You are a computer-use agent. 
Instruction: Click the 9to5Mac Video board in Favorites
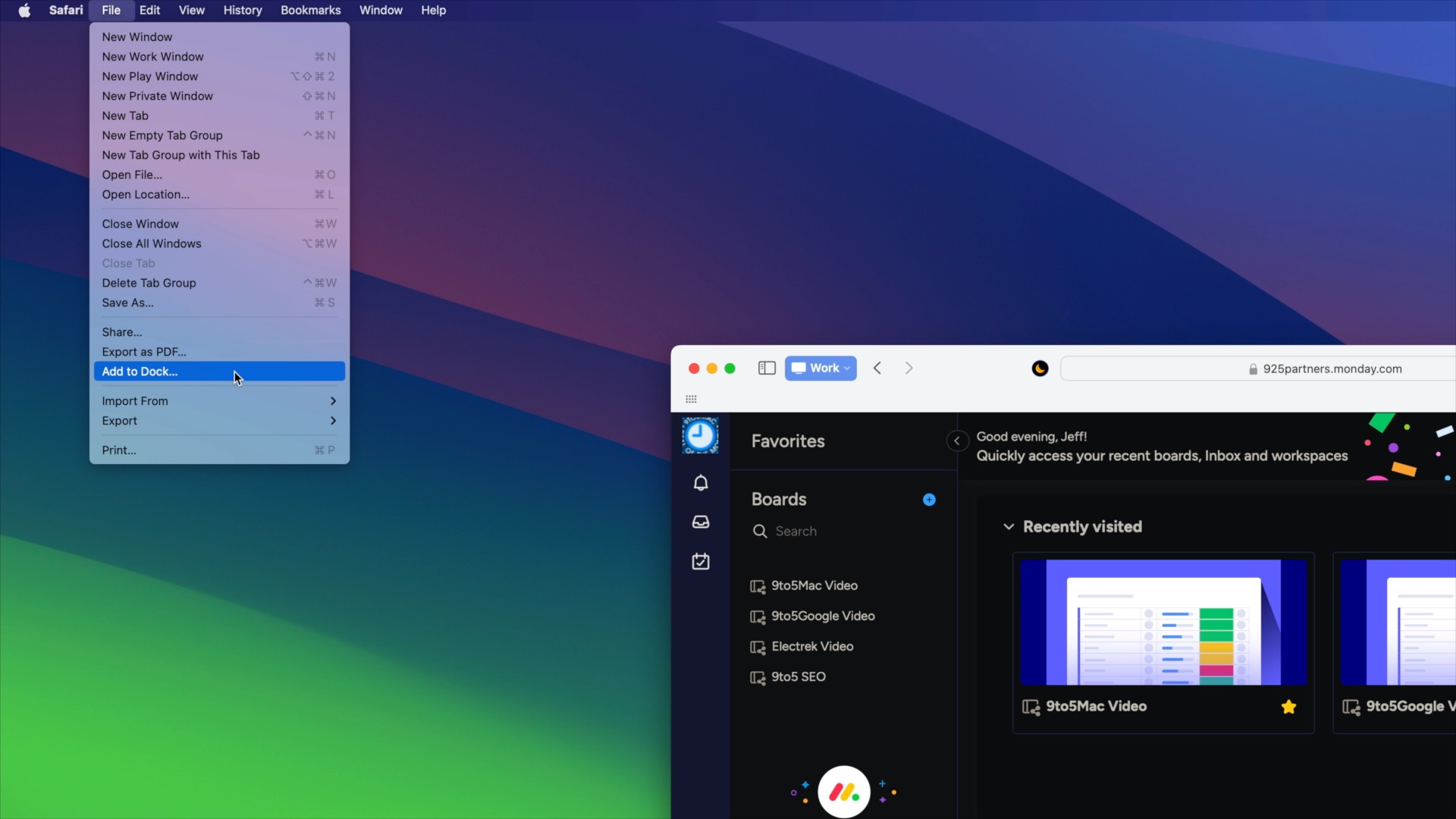tap(813, 585)
